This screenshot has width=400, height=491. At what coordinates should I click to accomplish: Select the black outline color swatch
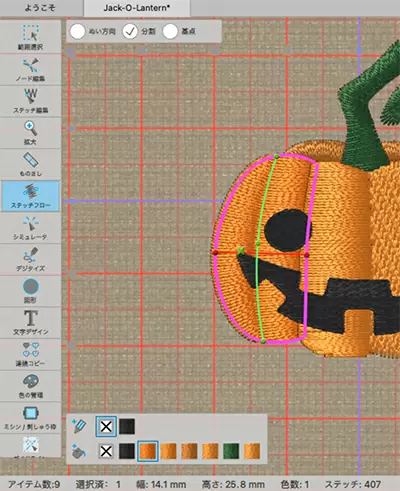tap(127, 426)
